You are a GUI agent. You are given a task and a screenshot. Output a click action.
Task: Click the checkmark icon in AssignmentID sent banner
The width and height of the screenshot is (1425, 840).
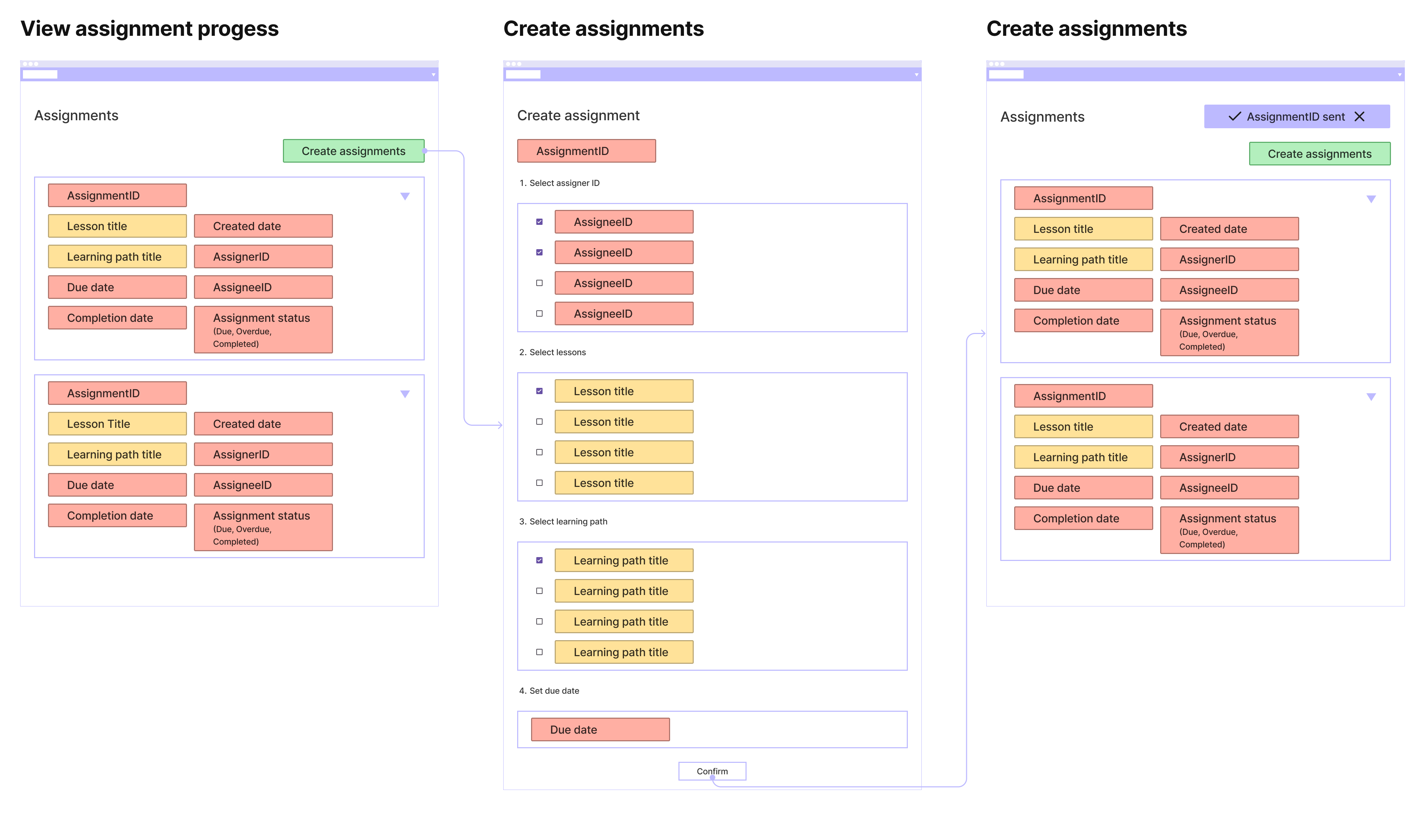coord(1234,117)
